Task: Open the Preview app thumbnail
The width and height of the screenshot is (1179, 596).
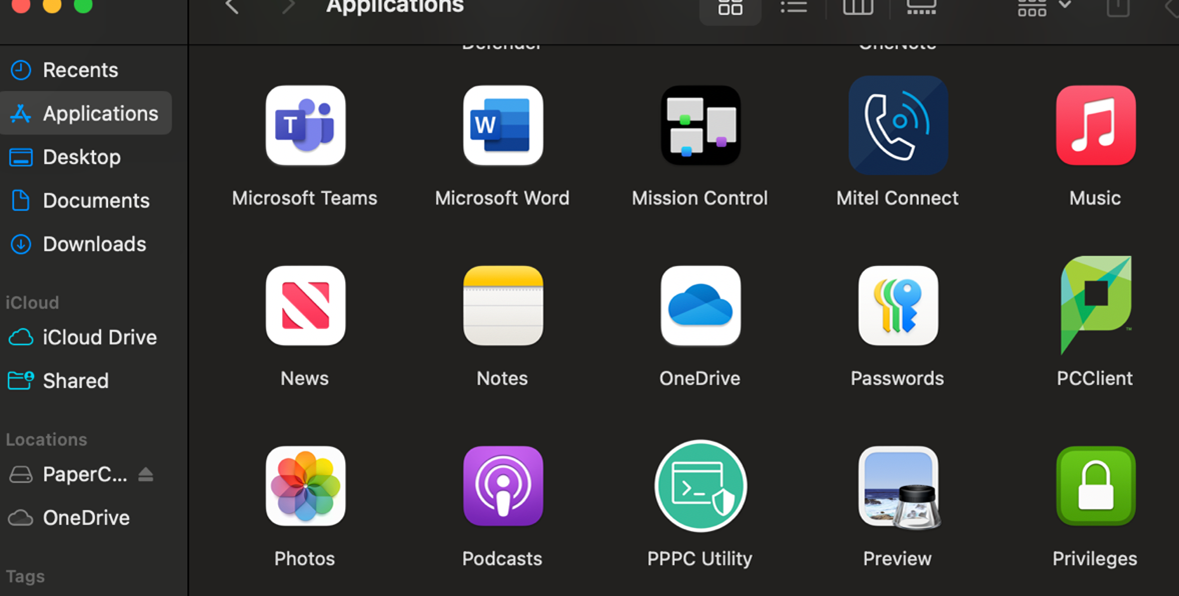Action: pyautogui.click(x=897, y=487)
